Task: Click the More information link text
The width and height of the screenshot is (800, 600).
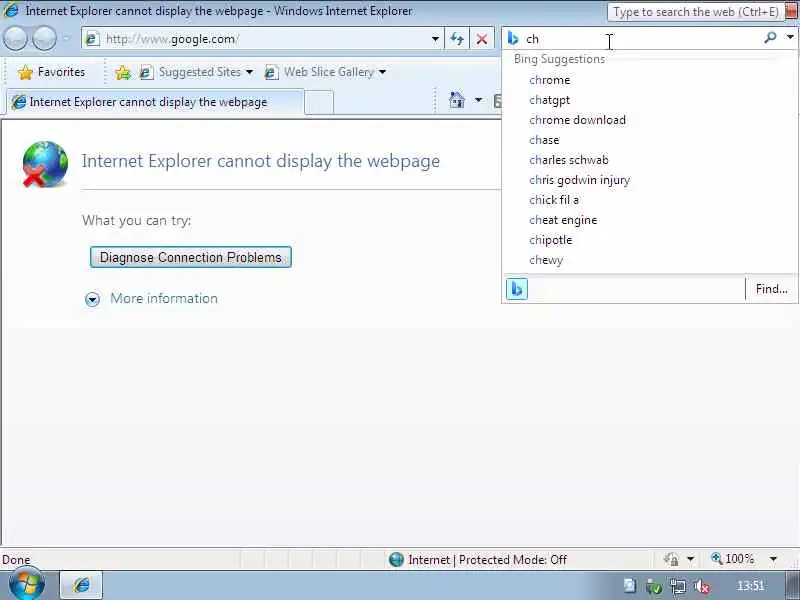Action: (164, 298)
